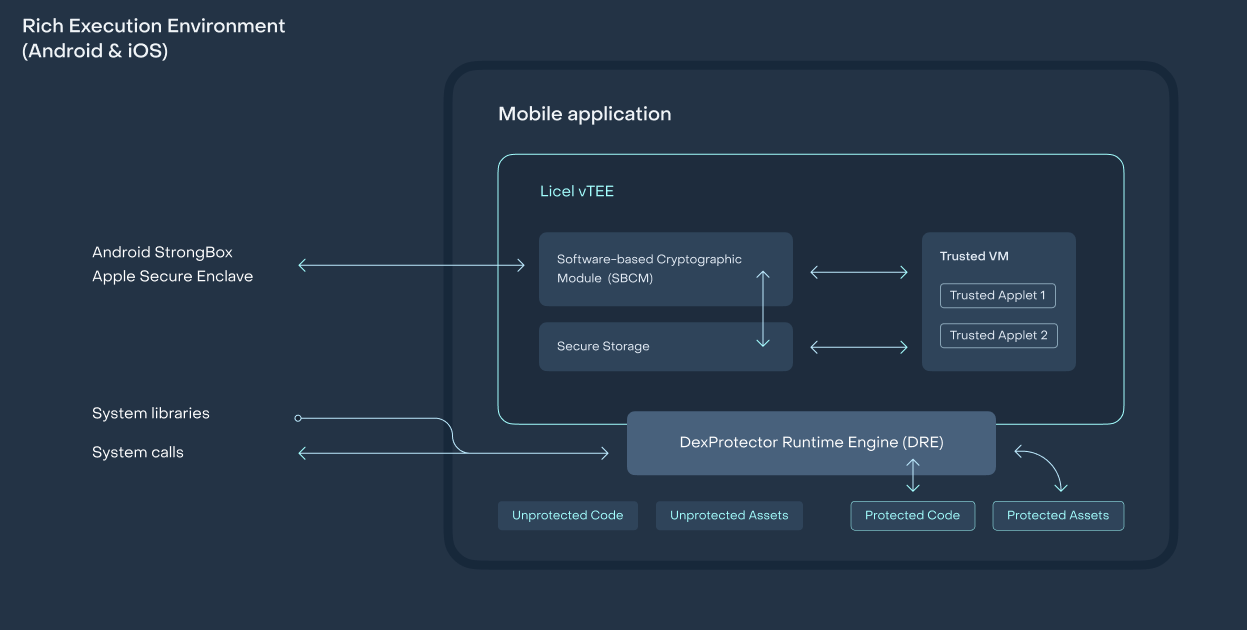Click the Apple Secure Enclave text
The width and height of the screenshot is (1247, 630).
172,276
